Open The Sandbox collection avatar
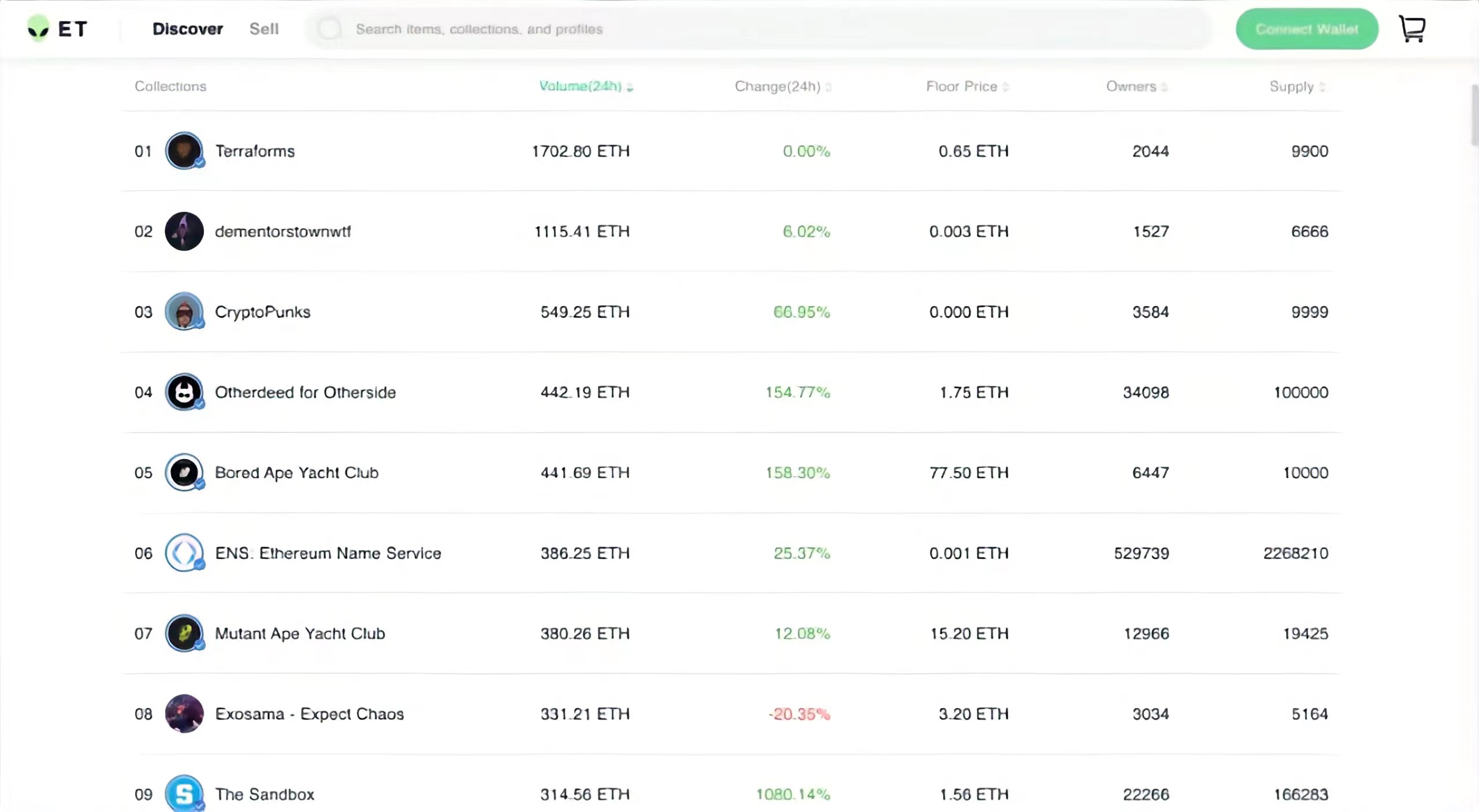1479x812 pixels. pyautogui.click(x=184, y=794)
